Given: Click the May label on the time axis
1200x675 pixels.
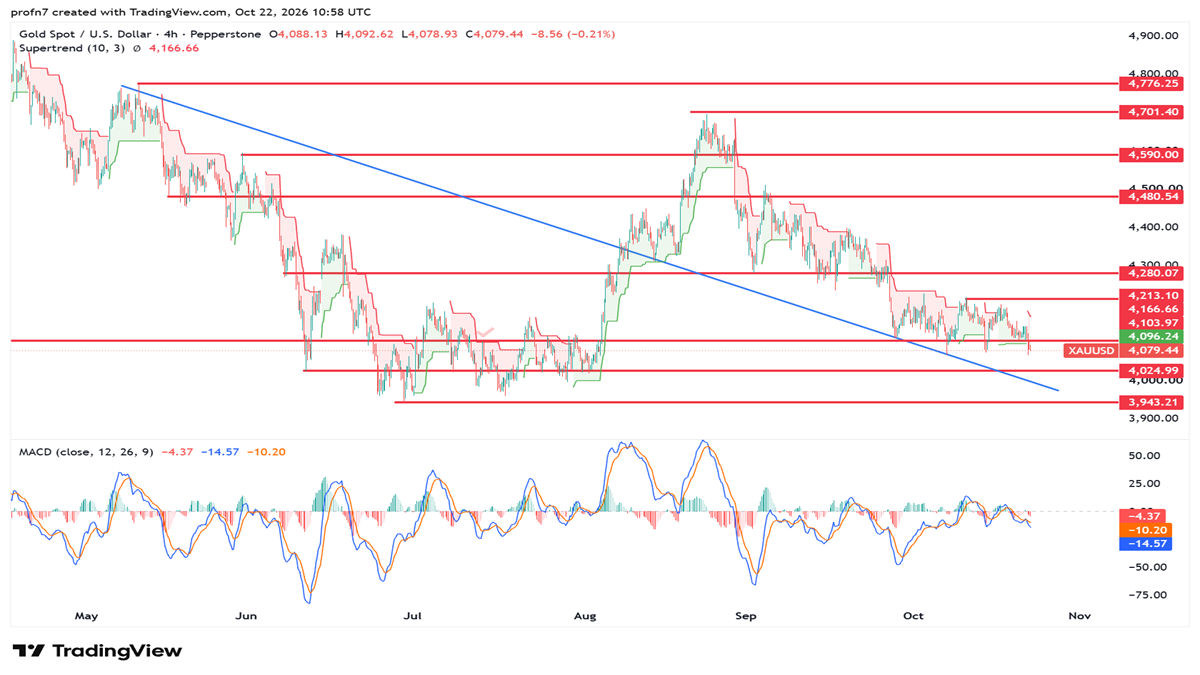Looking at the screenshot, I should 86,617.
